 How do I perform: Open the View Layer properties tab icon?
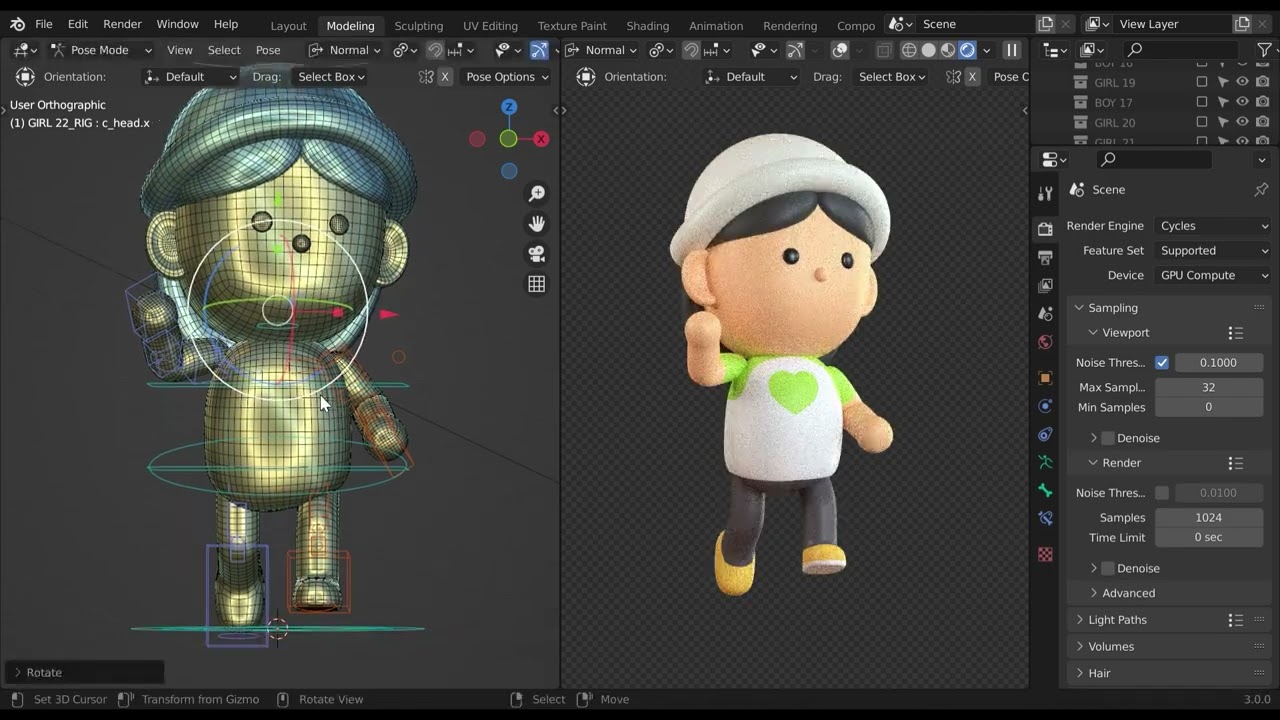(1045, 285)
